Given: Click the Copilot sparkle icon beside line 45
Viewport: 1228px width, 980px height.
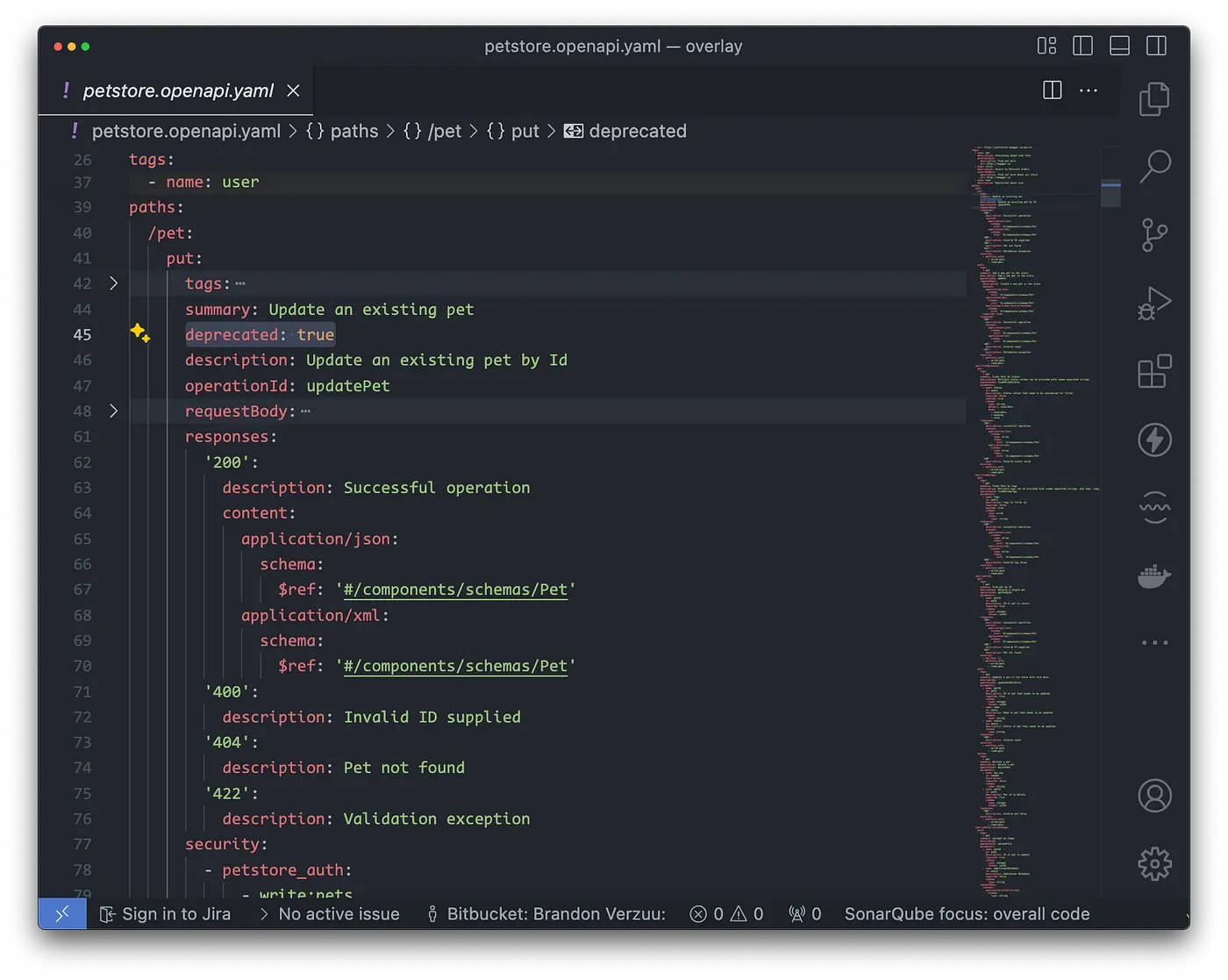Looking at the screenshot, I should click(140, 334).
